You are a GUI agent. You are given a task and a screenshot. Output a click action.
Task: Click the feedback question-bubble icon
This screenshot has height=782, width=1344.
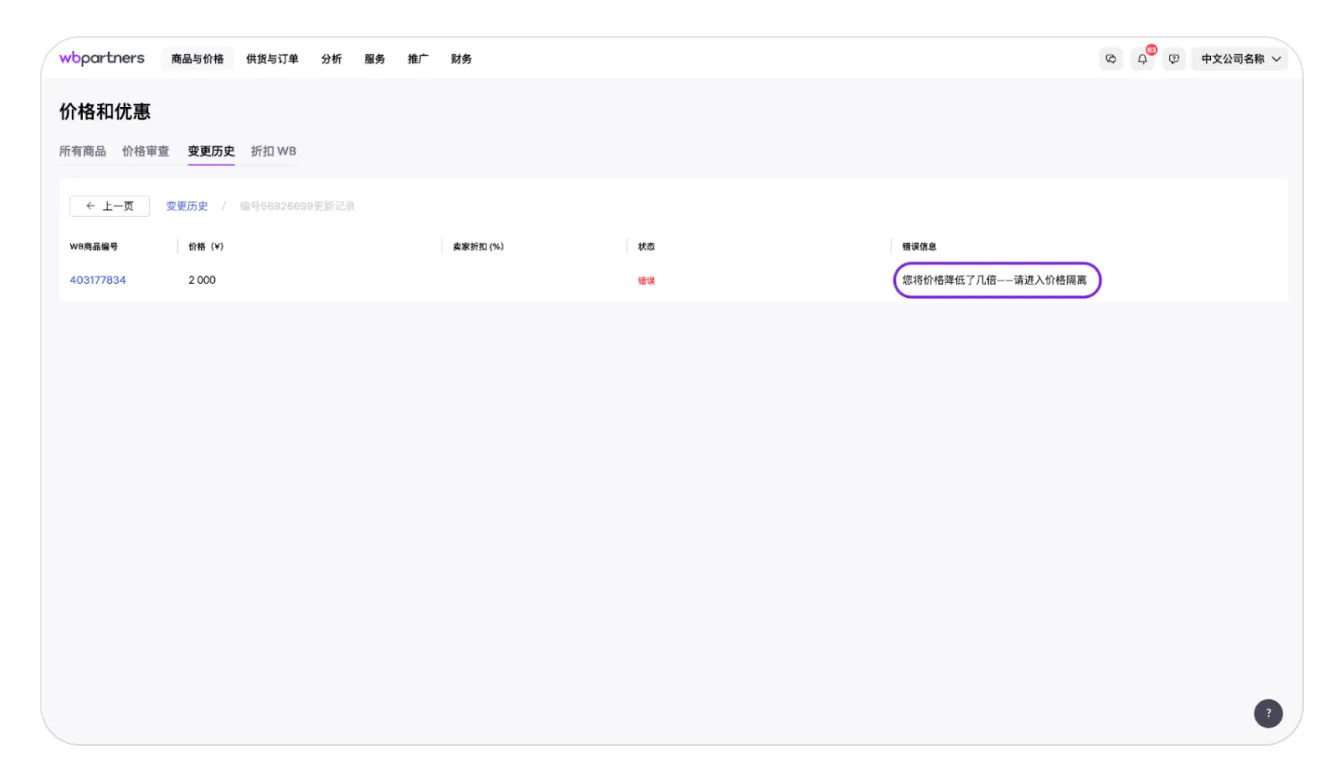pos(1174,59)
